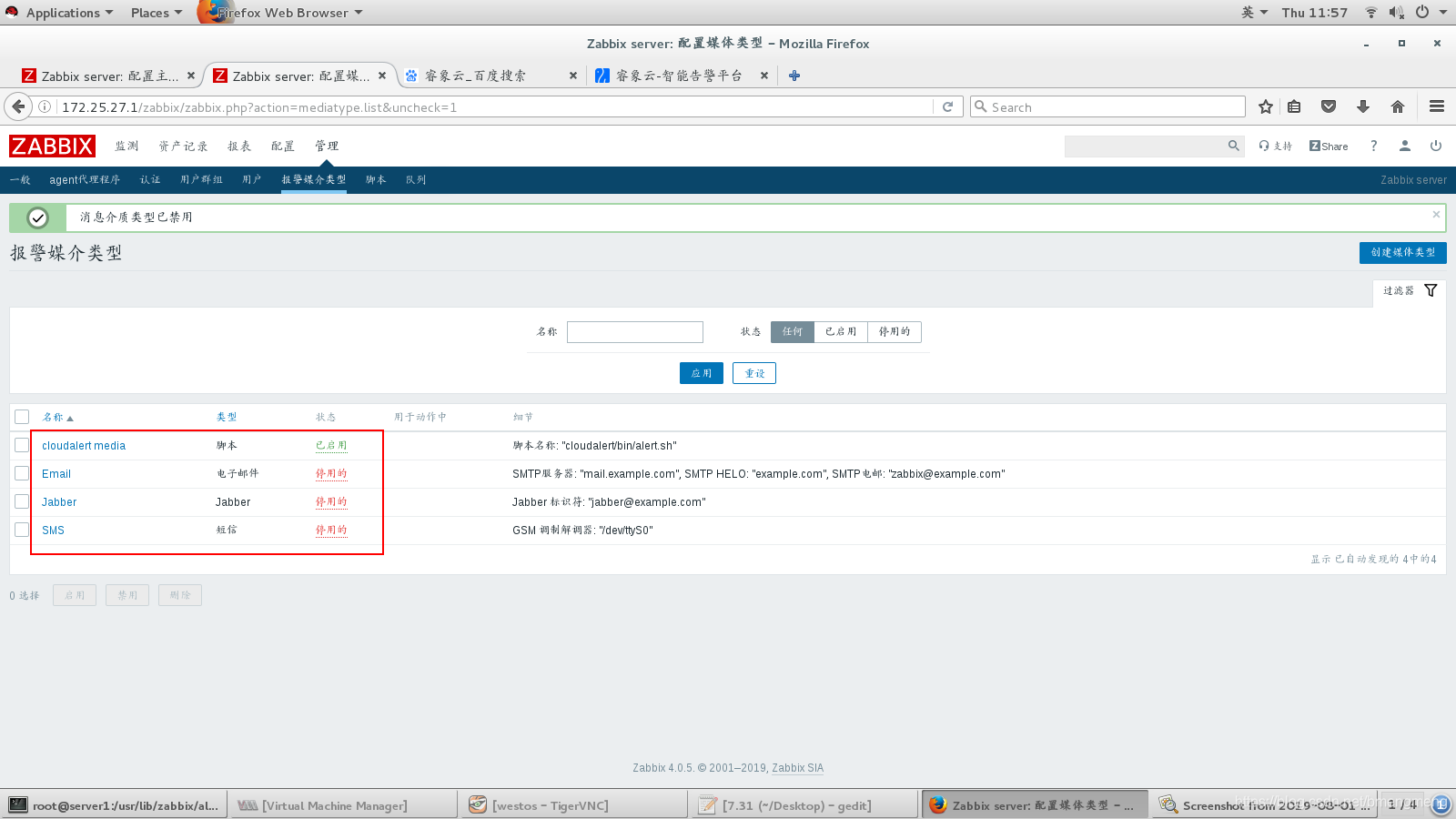This screenshot has height=819, width=1456.
Task: Open the 资产记录 main menu
Action: [183, 146]
